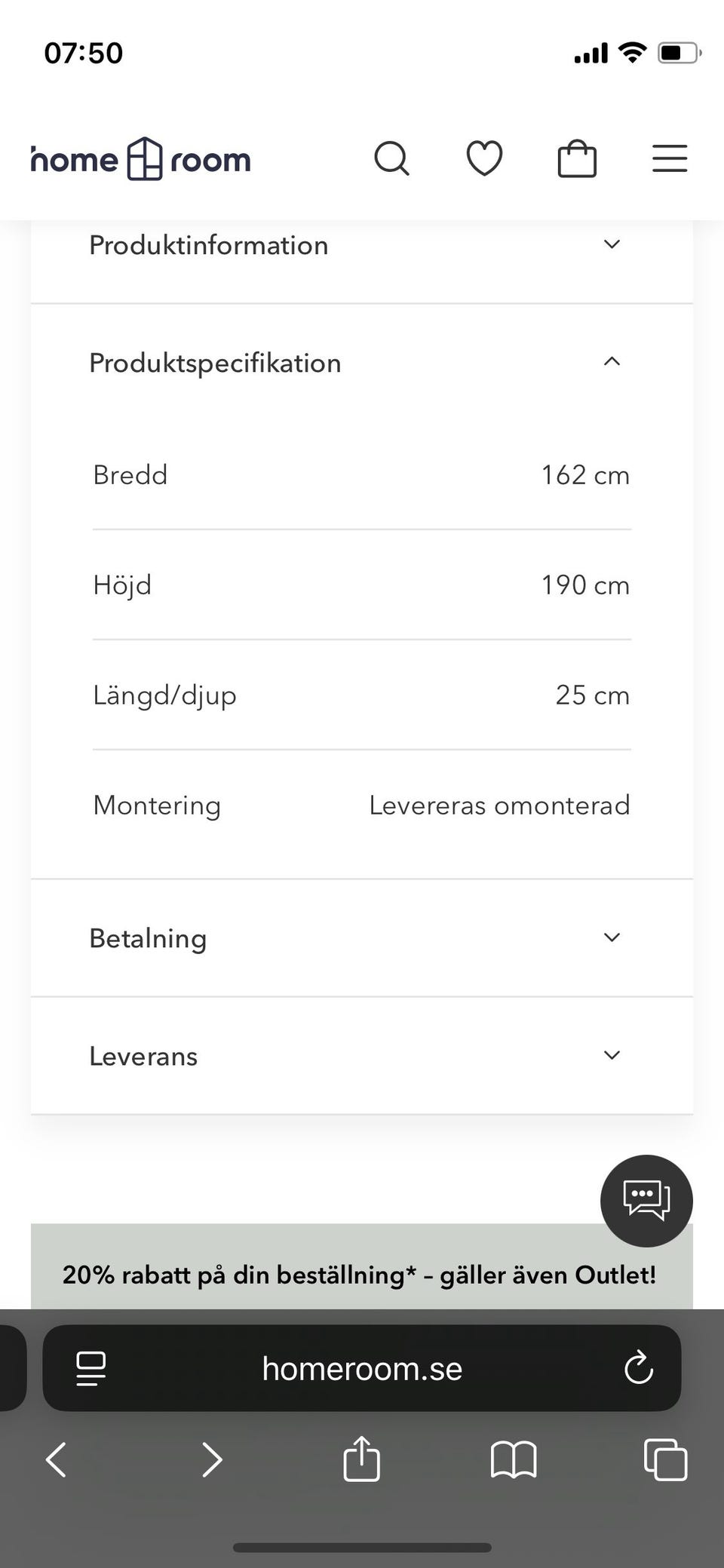Image resolution: width=724 pixels, height=1568 pixels.
Task: Tap the homeroom logo
Action: pyautogui.click(x=141, y=159)
